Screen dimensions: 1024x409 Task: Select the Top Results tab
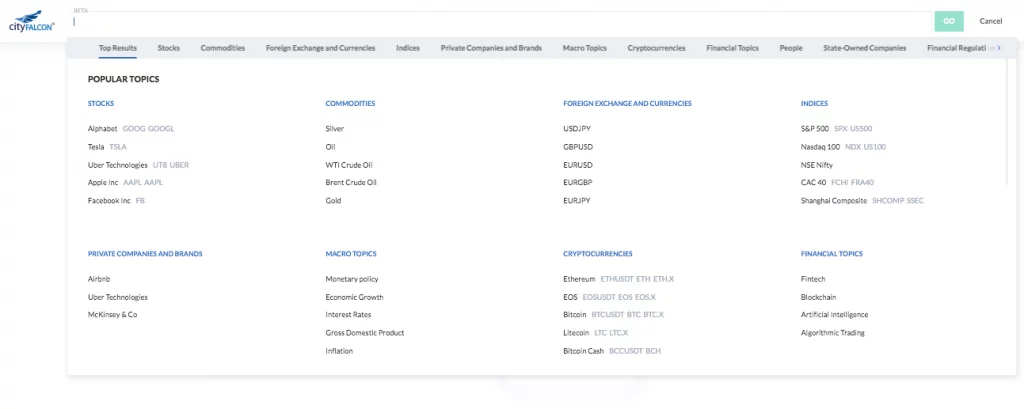coord(118,48)
